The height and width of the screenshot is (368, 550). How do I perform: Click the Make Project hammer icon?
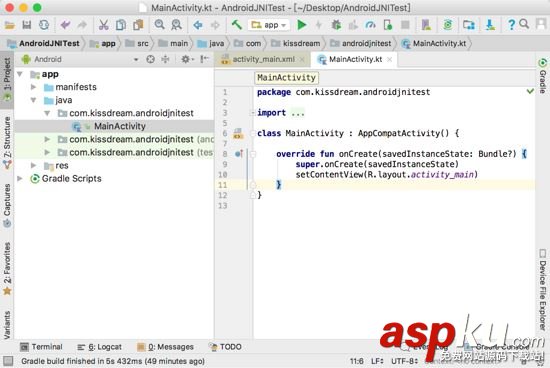pyautogui.click(x=237, y=25)
